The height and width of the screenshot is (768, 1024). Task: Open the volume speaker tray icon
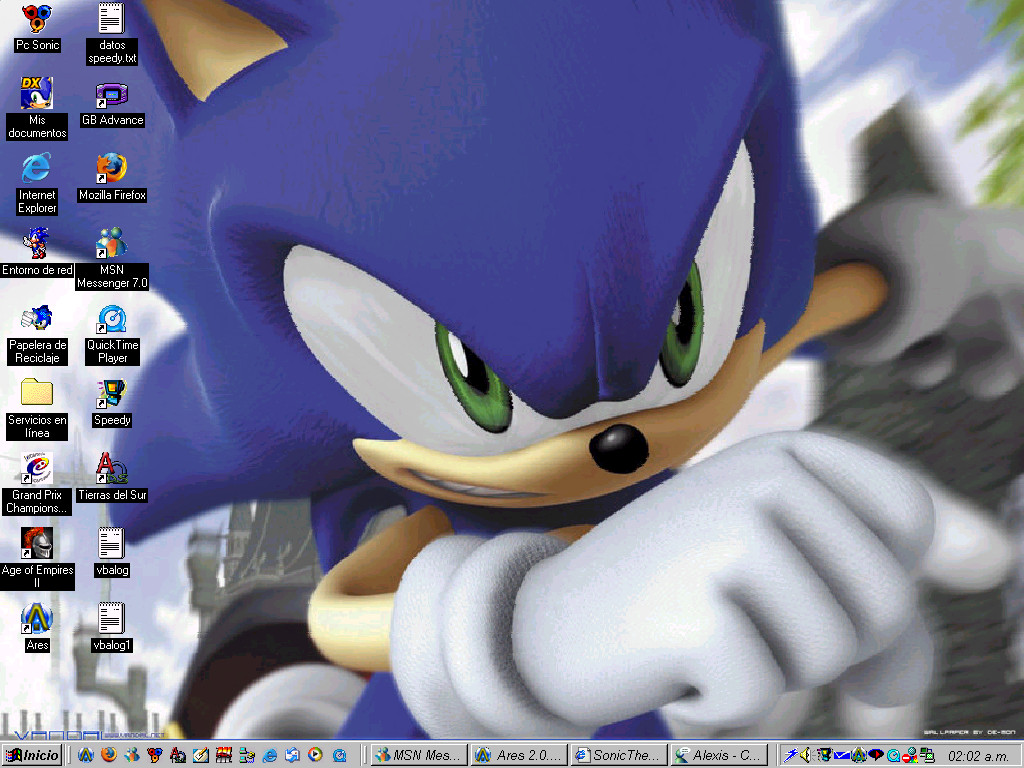[806, 756]
